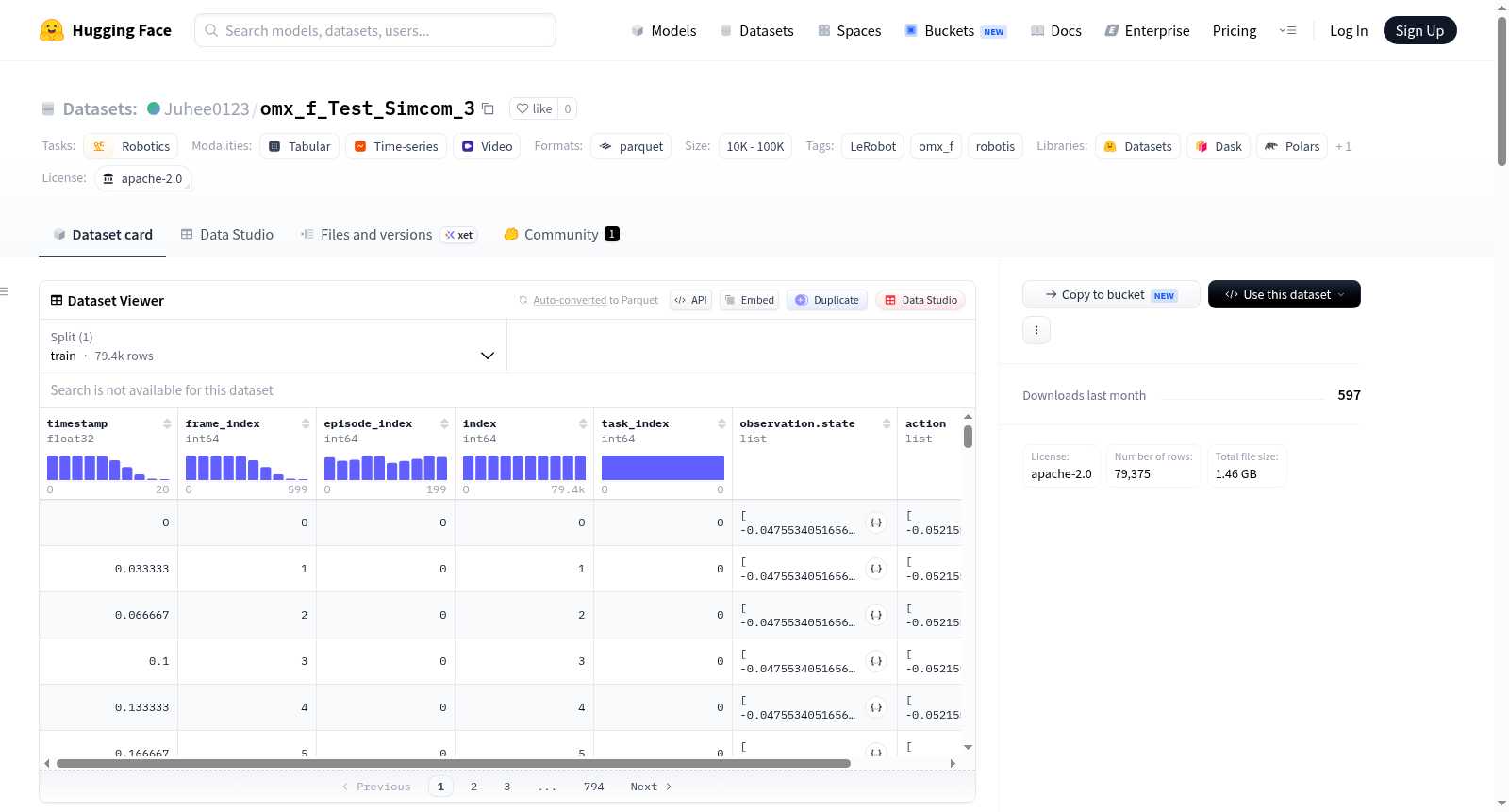Image resolution: width=1509 pixels, height=812 pixels.
Task: Sort by the timestamp column arrows
Action: pos(167,423)
